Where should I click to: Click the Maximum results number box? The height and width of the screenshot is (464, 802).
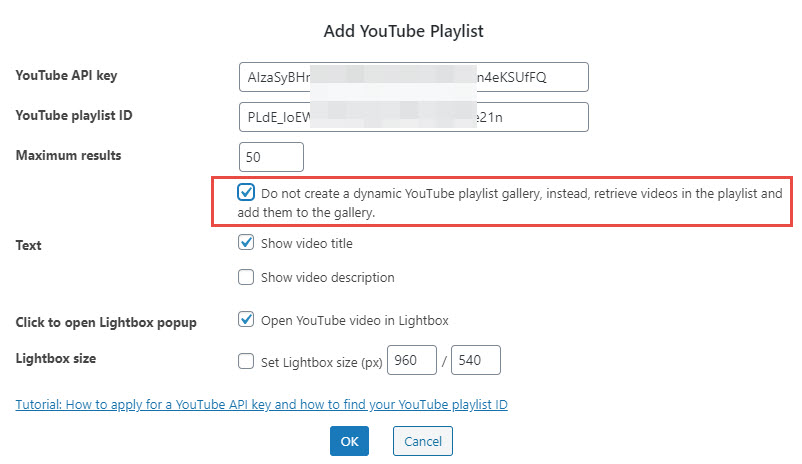[271, 156]
